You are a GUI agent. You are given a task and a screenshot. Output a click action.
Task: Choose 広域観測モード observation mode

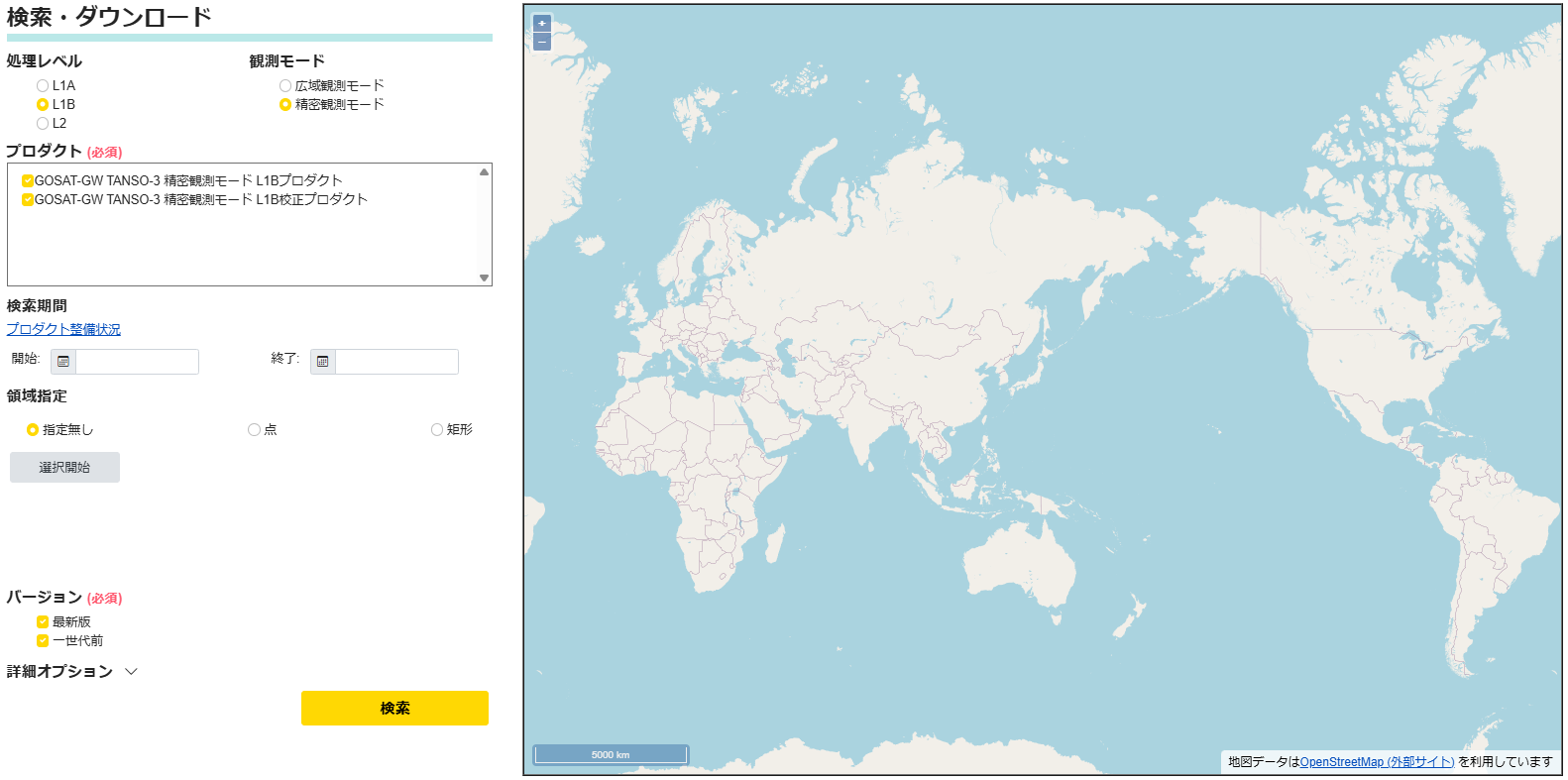[285, 86]
